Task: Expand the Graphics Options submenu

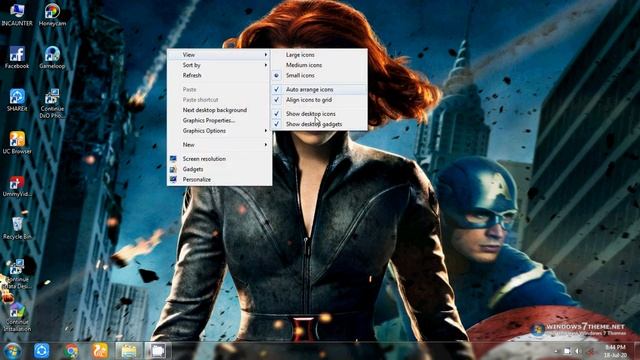Action: pos(219,131)
